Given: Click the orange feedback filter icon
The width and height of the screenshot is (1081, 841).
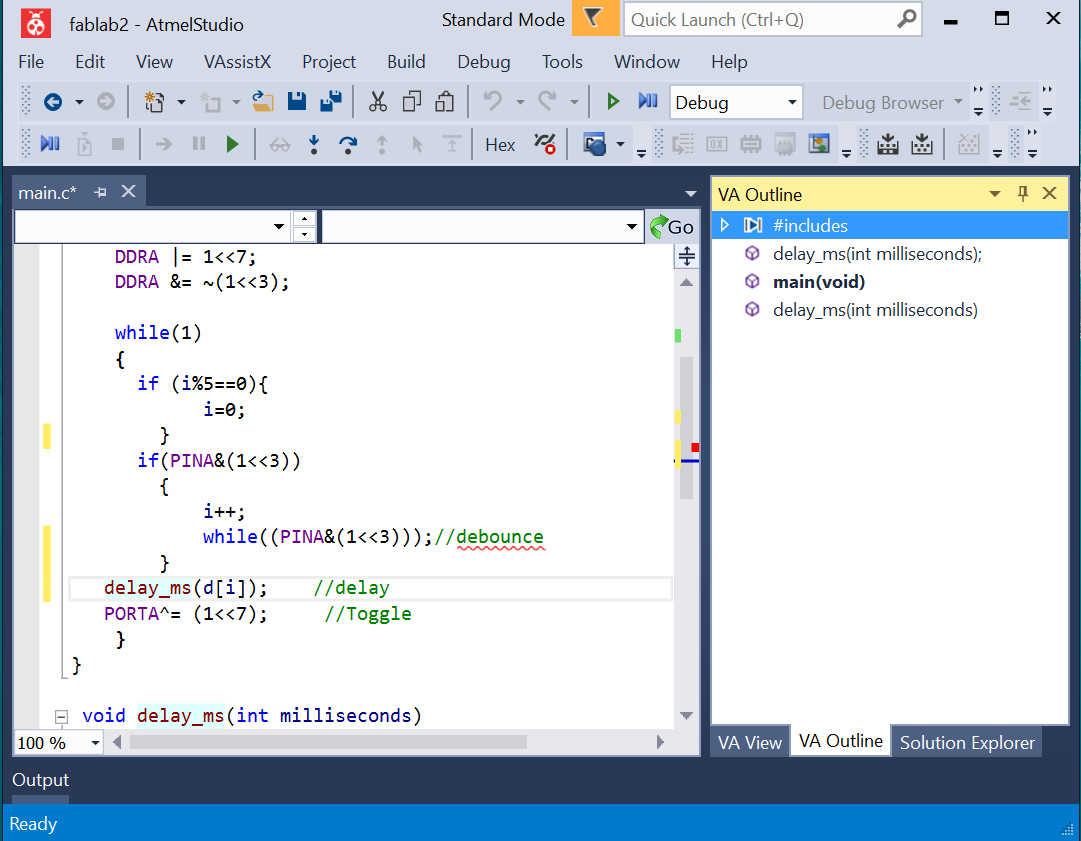Looking at the screenshot, I should 595,18.
